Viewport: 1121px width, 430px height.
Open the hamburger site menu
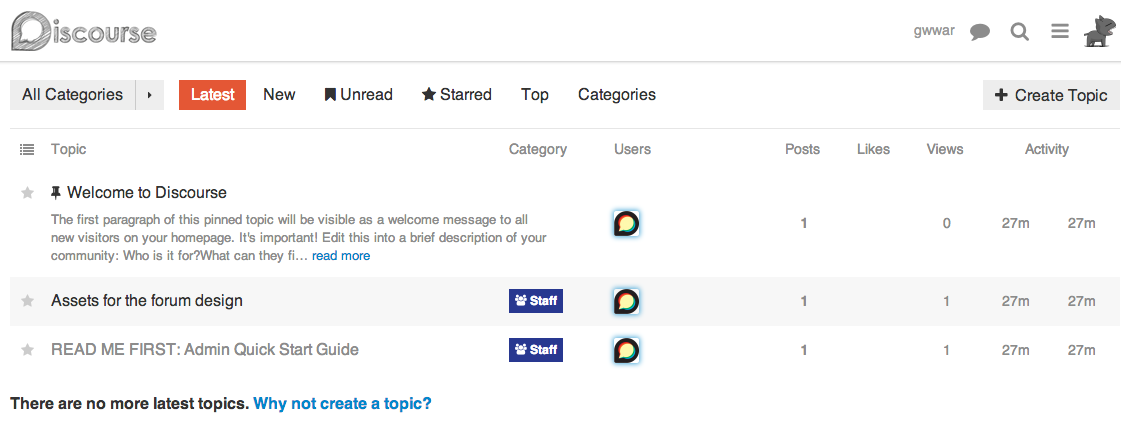[x=1060, y=32]
